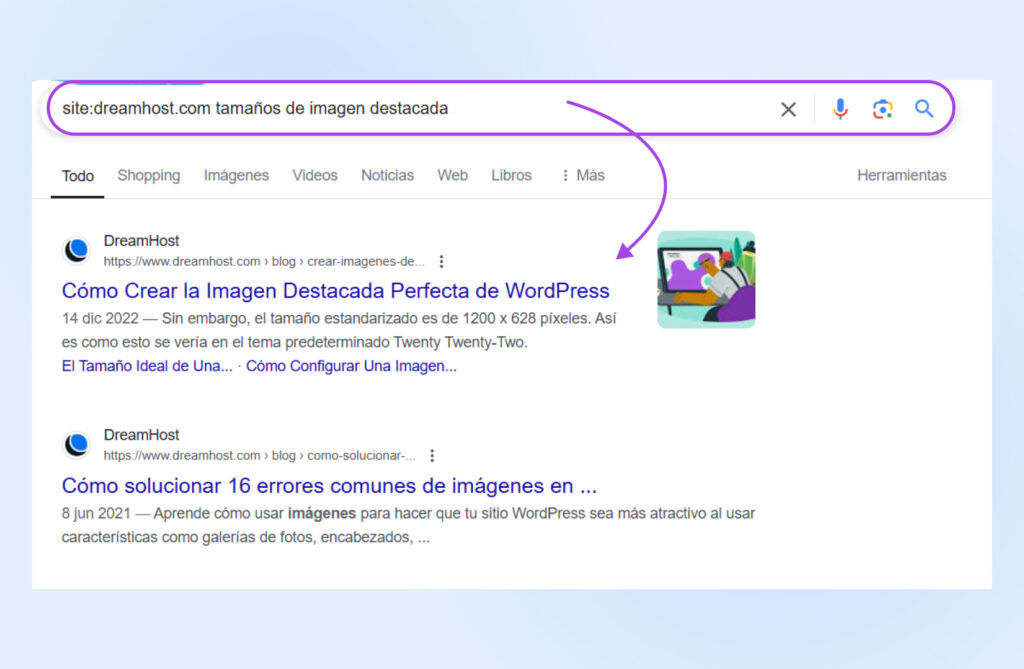Open the Herramientas search tools
The width and height of the screenshot is (1024, 669).
coord(902,176)
